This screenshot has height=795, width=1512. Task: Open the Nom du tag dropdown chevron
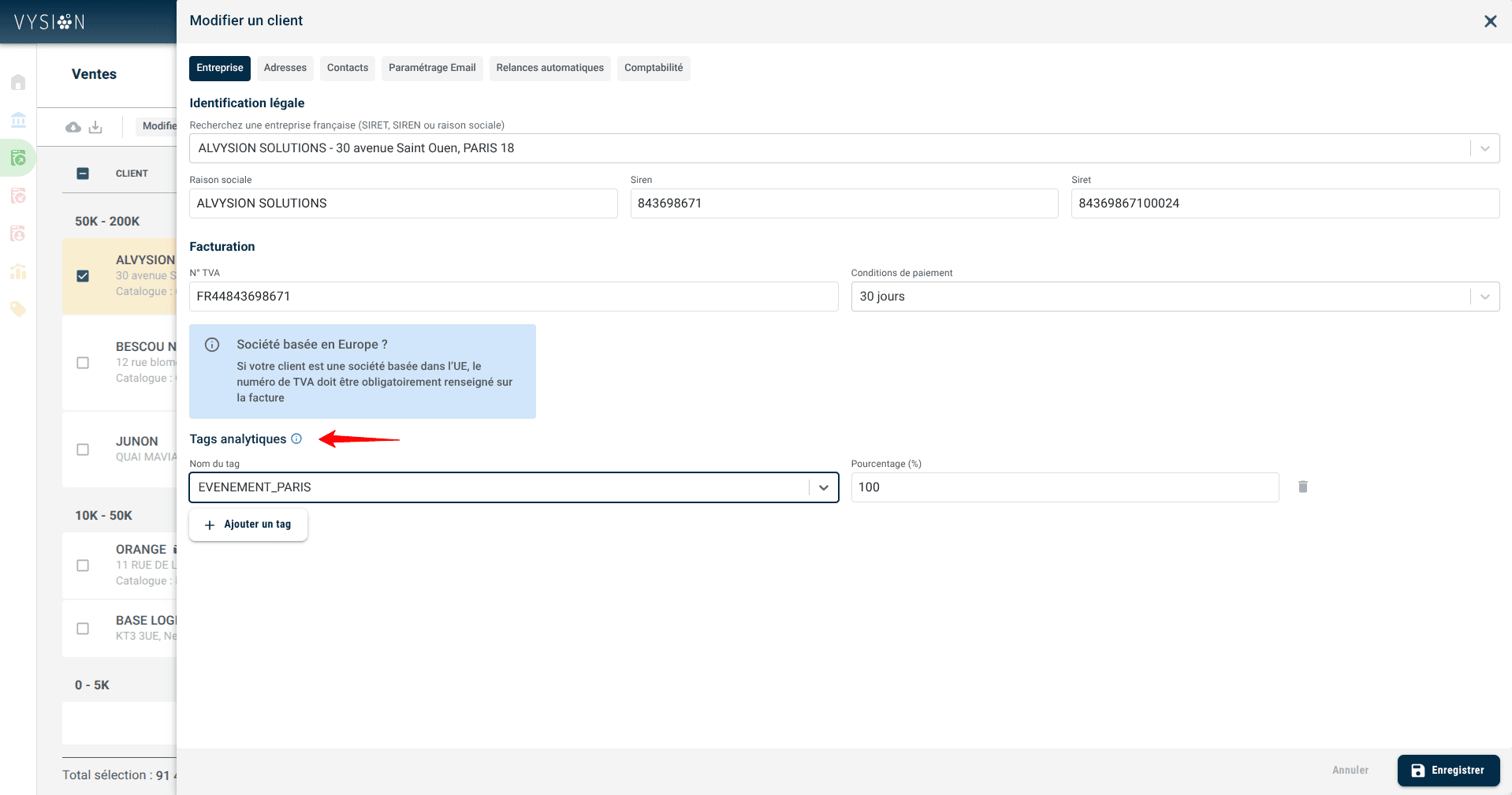824,487
